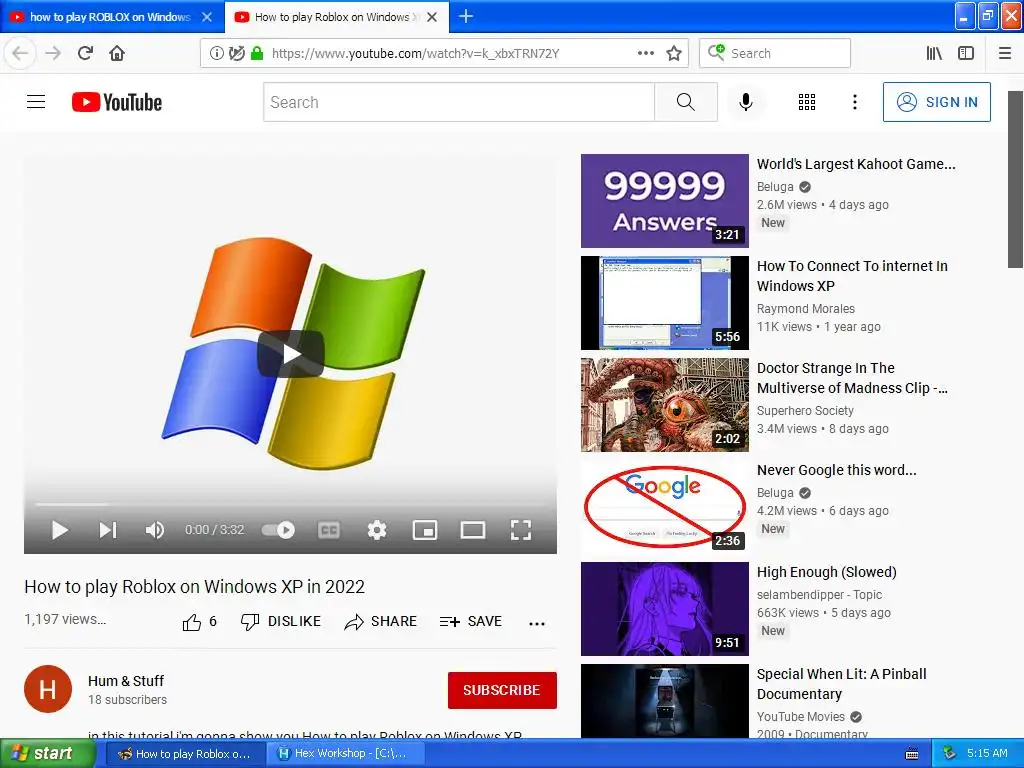Enter full screen mode

(520, 530)
